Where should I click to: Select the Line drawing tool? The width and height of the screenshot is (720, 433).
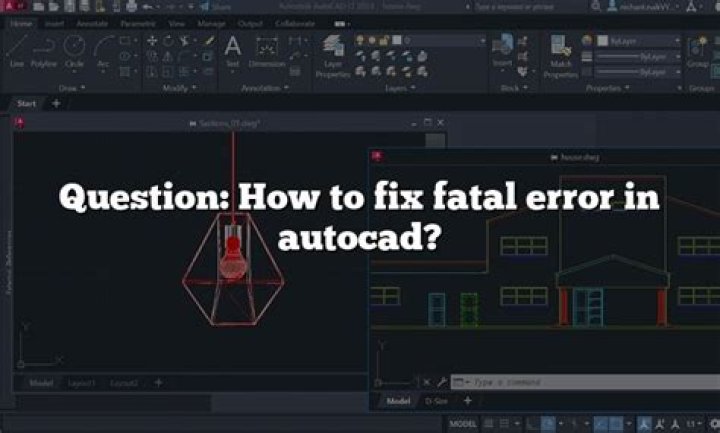[x=17, y=51]
